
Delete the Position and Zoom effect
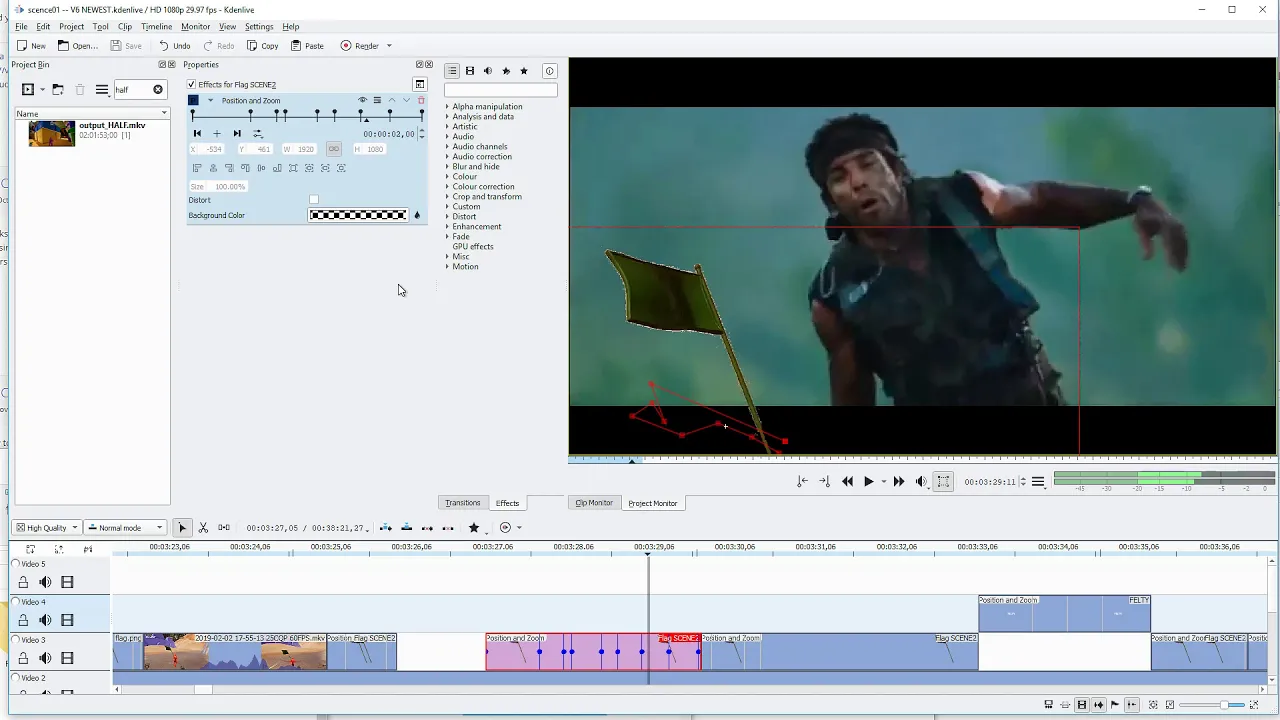(x=421, y=100)
